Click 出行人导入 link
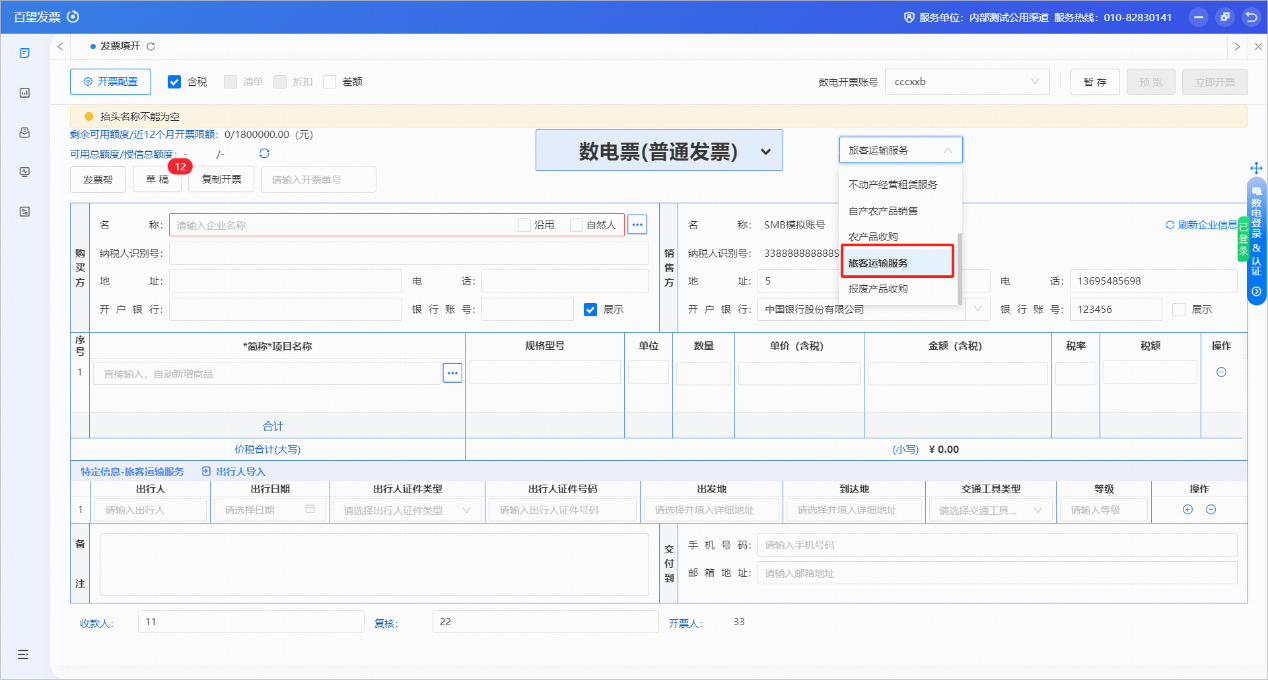 (x=233, y=471)
